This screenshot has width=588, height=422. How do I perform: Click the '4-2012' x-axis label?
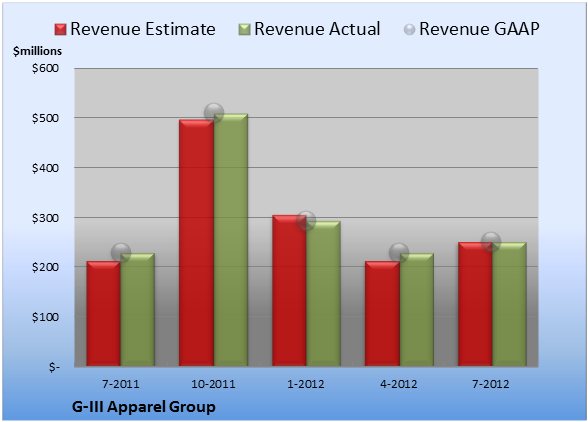pyautogui.click(x=399, y=384)
